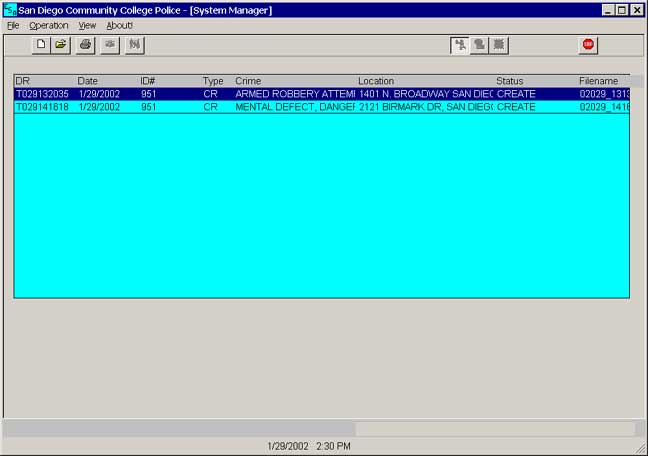
Task: Open the Operation menu
Action: [49, 26]
